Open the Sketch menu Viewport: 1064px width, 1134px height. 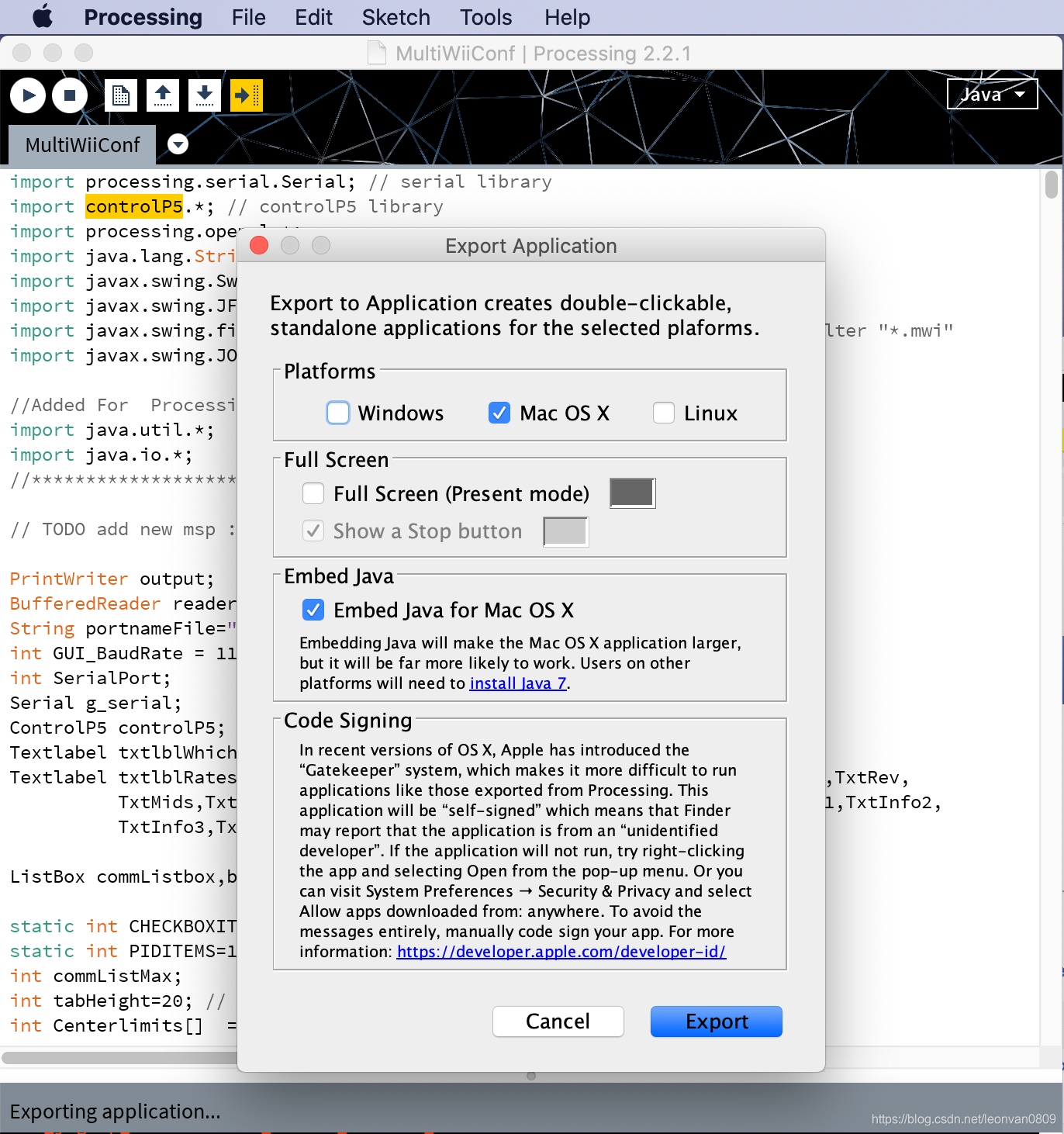pos(396,17)
